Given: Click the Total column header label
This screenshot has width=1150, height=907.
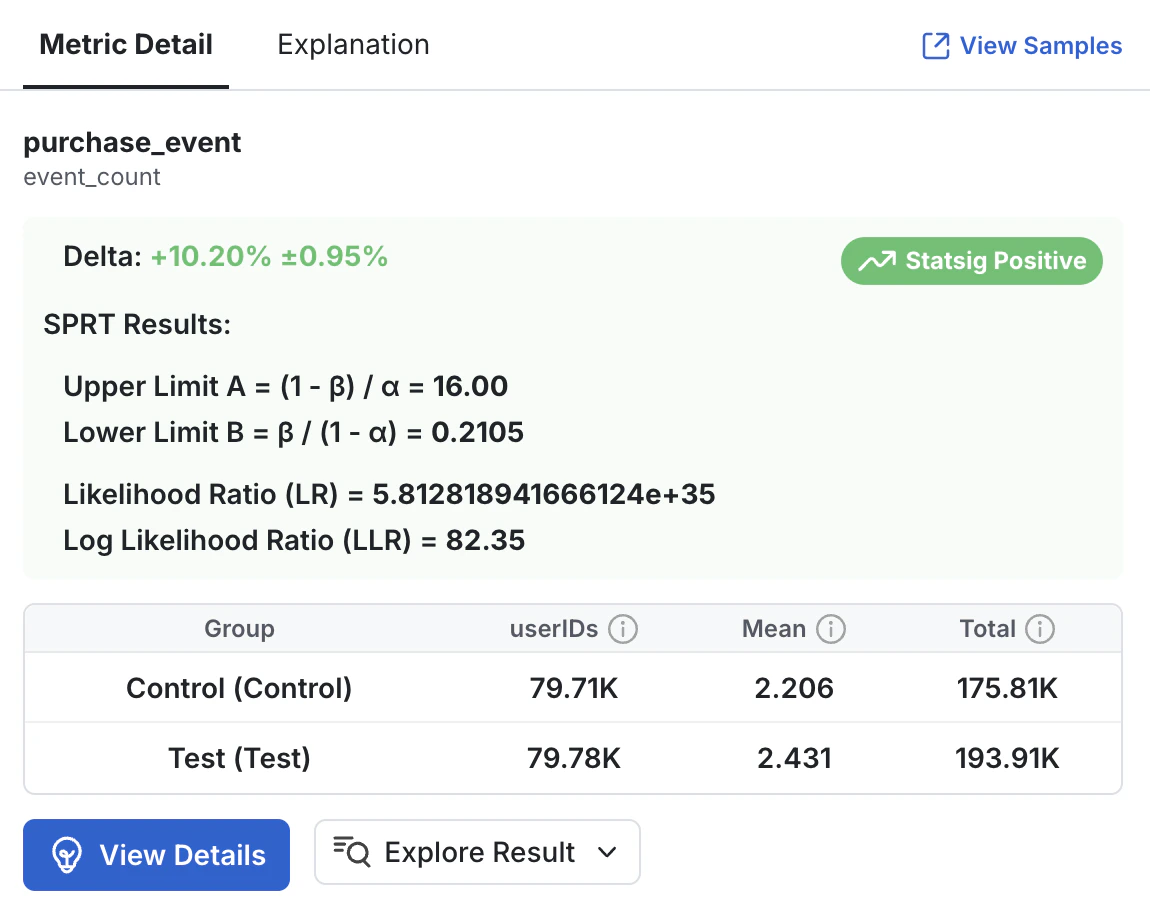Looking at the screenshot, I should point(988,629).
